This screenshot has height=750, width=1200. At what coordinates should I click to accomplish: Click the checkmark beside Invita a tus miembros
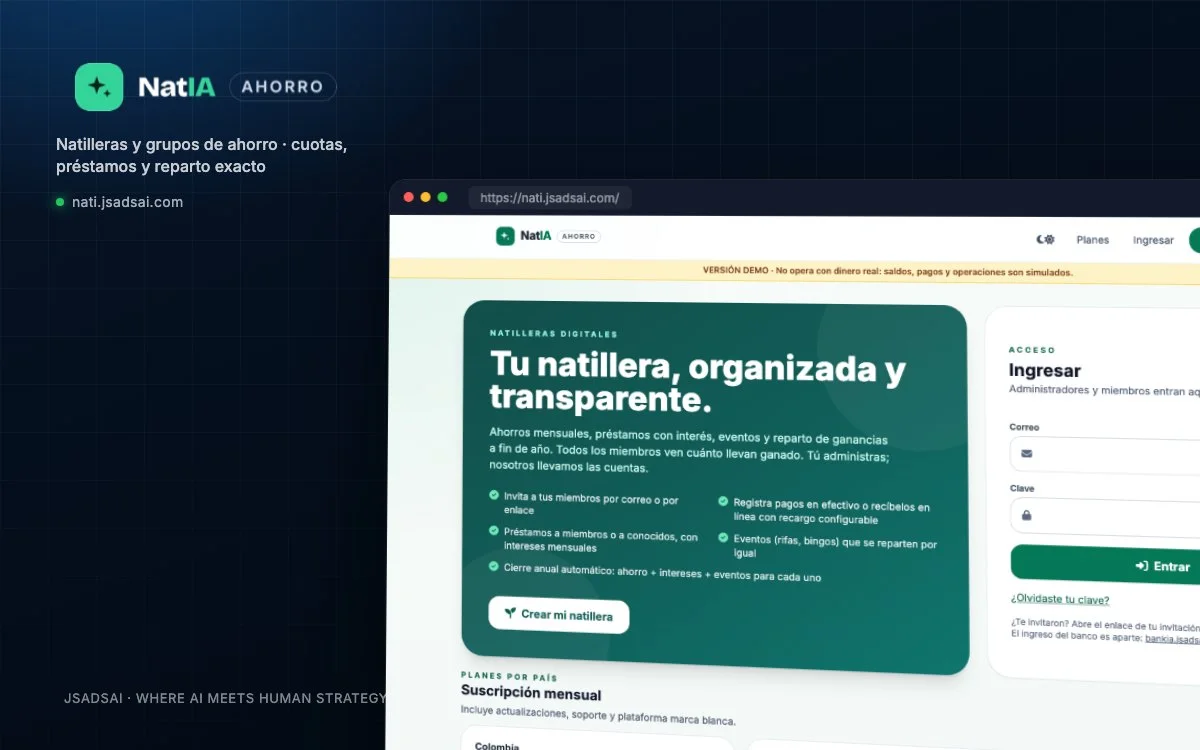tap(494, 495)
